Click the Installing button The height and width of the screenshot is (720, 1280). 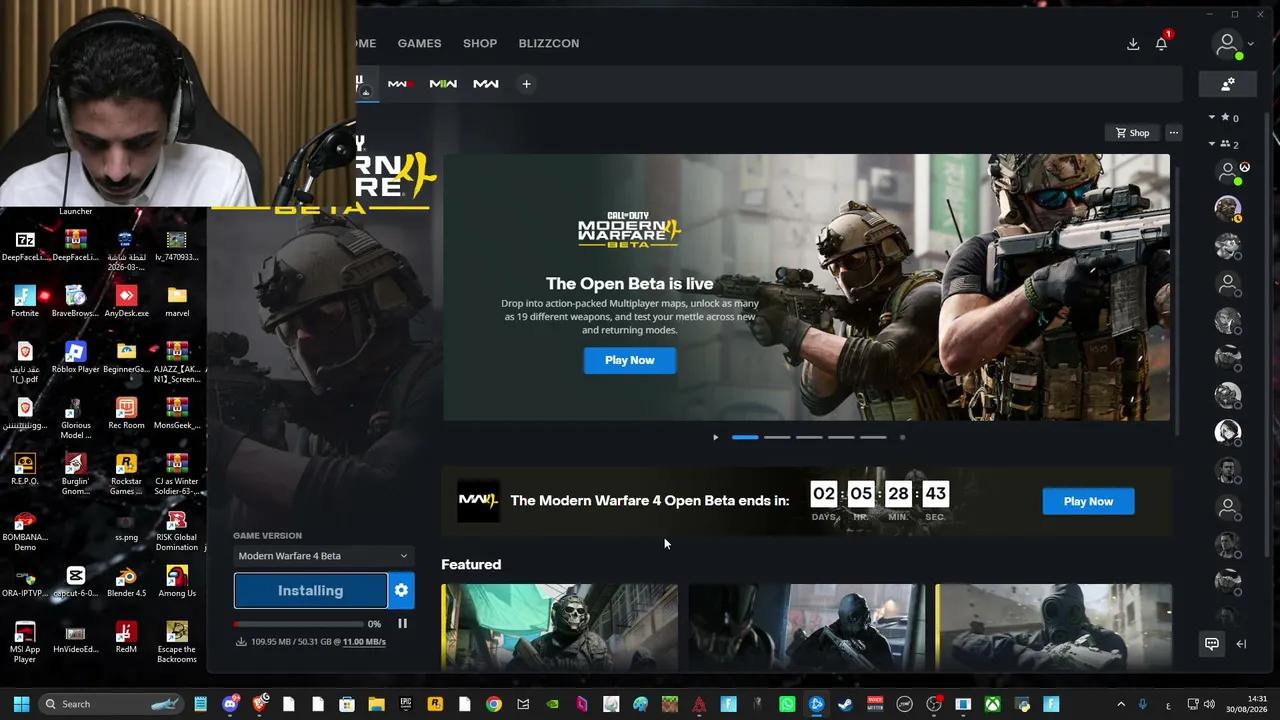pyautogui.click(x=310, y=591)
